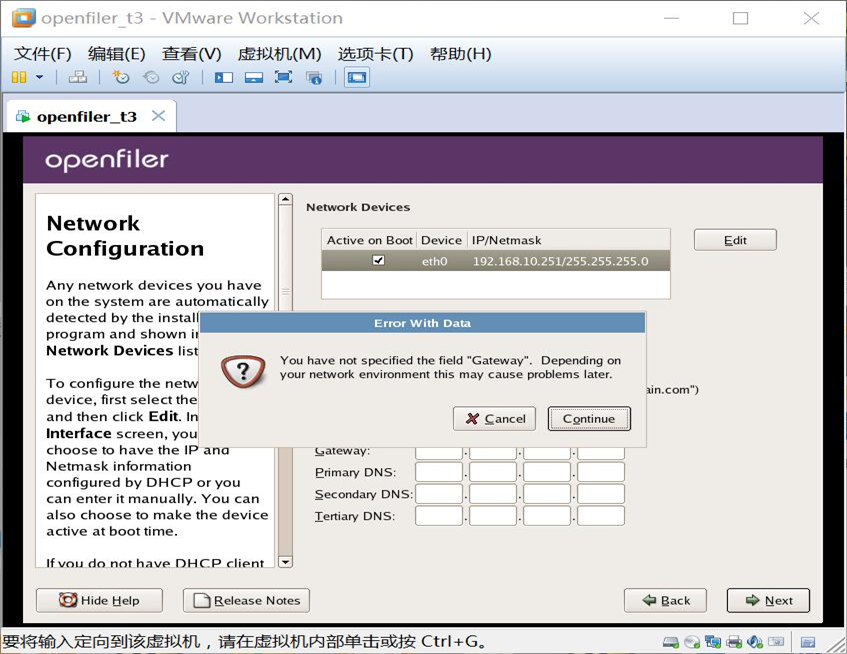
Task: Click the last Primary DNS octet field
Action: [601, 472]
